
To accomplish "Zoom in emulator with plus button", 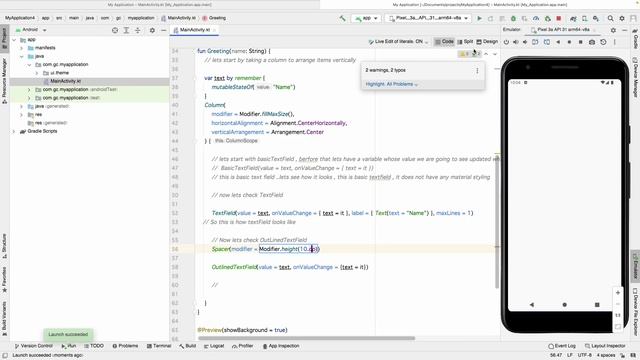I will 618,293.
